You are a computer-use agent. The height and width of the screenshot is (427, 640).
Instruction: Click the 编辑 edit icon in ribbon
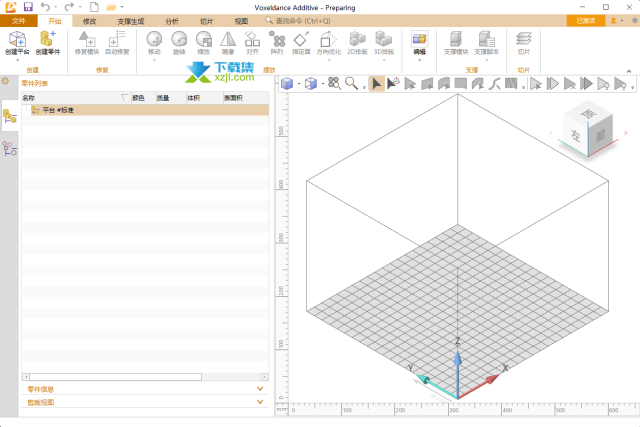(419, 39)
